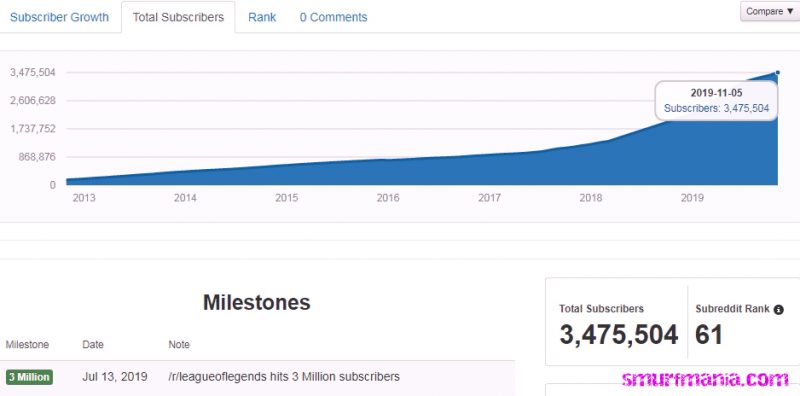The height and width of the screenshot is (396, 800).
Task: Click the 1,737,752 y-axis label
Action: tap(33, 129)
